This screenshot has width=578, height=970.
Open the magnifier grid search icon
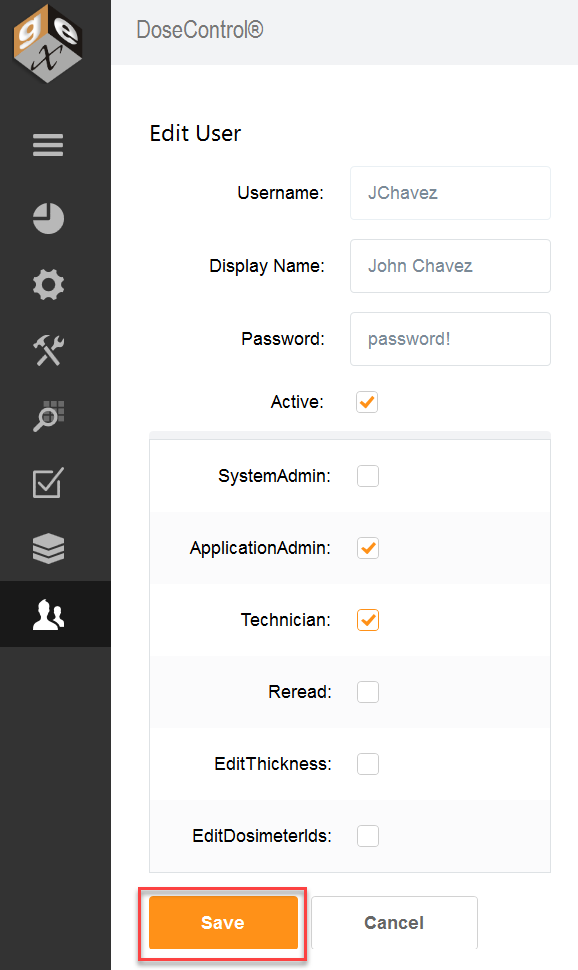(48, 416)
